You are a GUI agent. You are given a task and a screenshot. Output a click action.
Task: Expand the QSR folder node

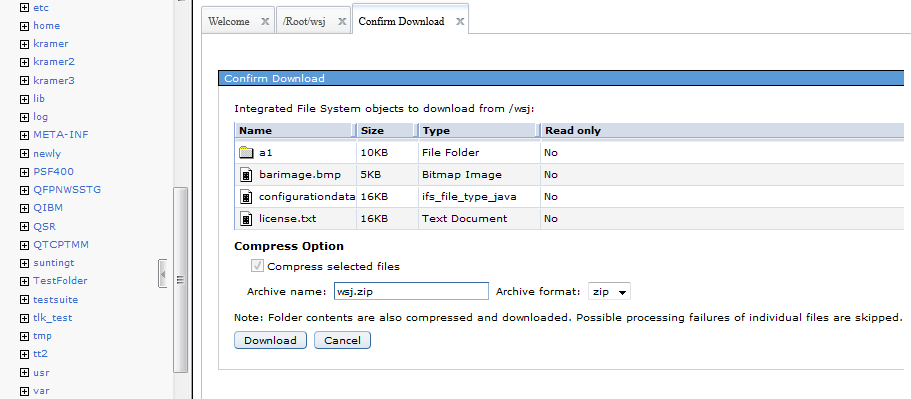24,227
